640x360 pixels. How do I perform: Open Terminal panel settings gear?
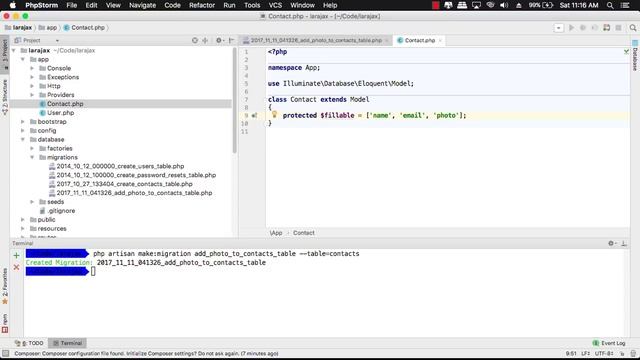(611, 243)
